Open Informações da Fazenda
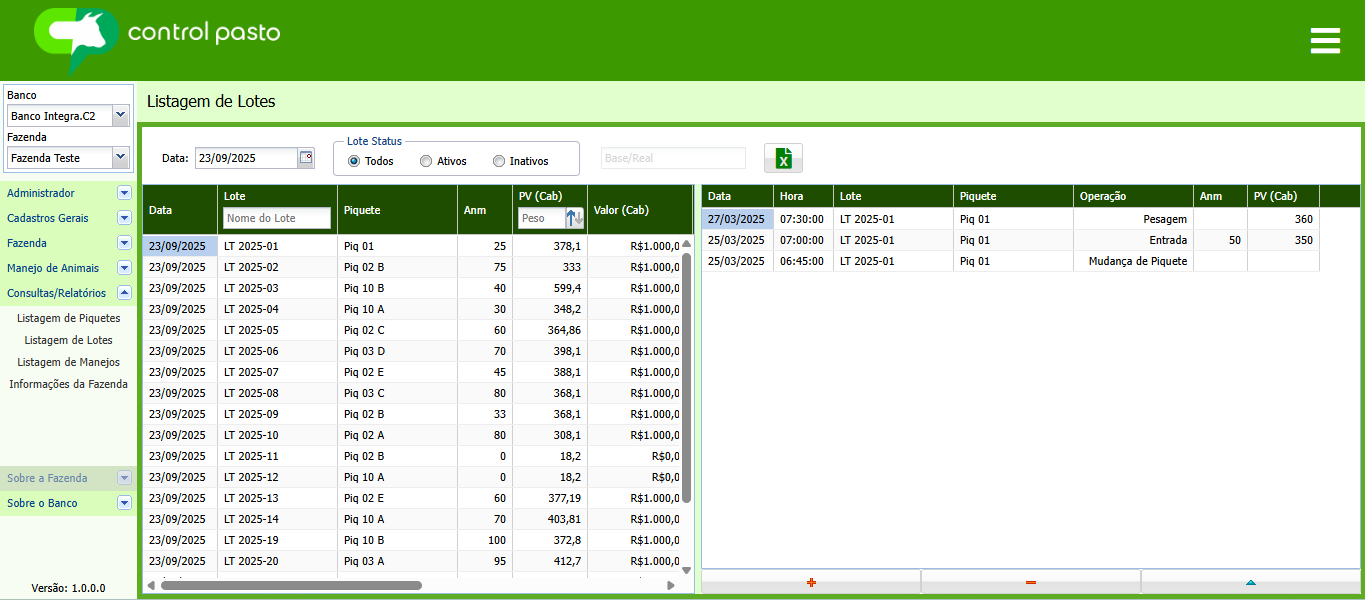 tap(68, 384)
